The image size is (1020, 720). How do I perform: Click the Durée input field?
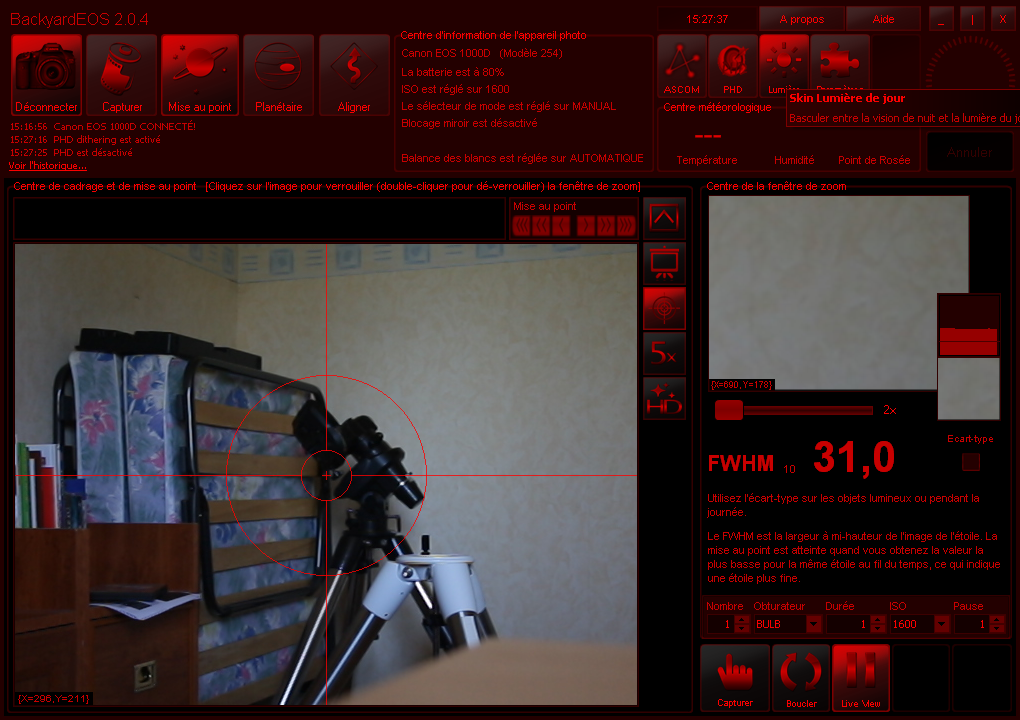click(x=848, y=624)
